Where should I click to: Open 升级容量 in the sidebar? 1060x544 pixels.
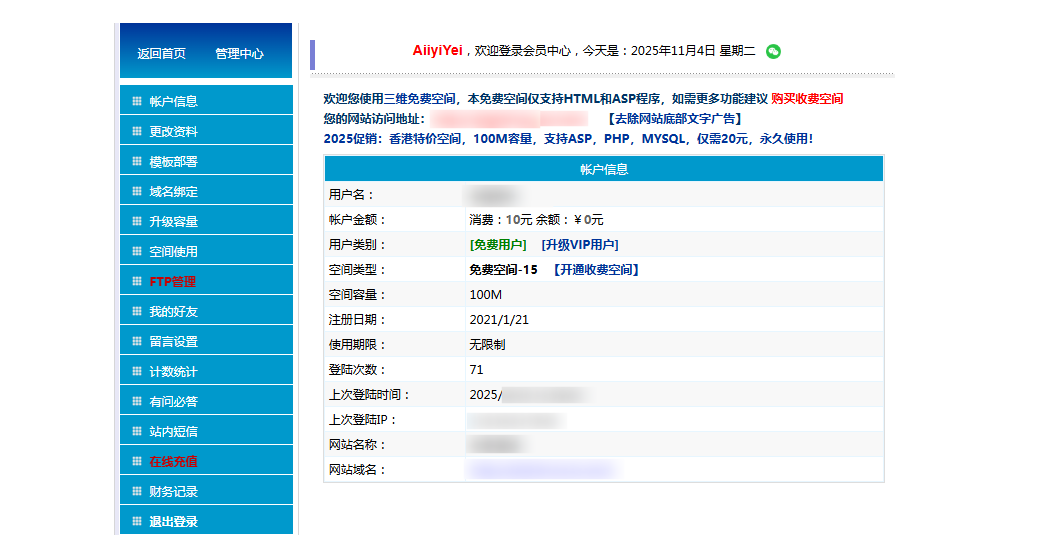tap(174, 221)
